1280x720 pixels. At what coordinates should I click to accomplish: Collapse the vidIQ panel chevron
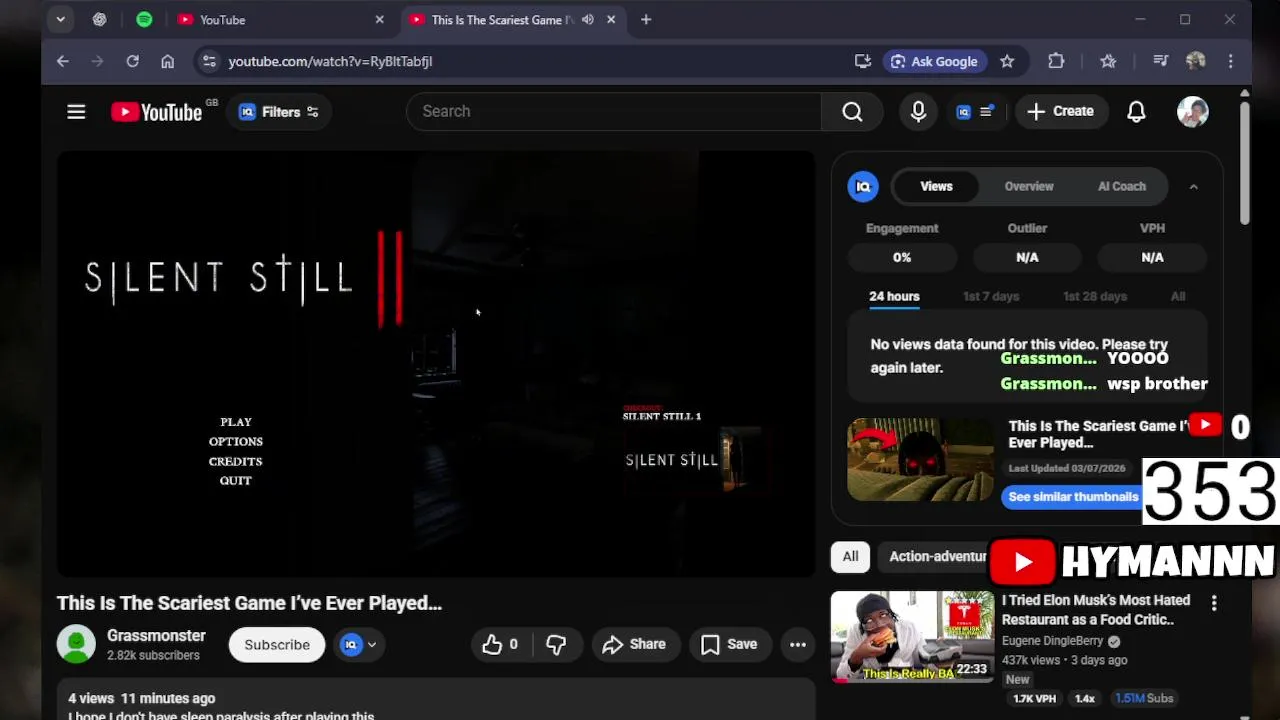[1193, 186]
